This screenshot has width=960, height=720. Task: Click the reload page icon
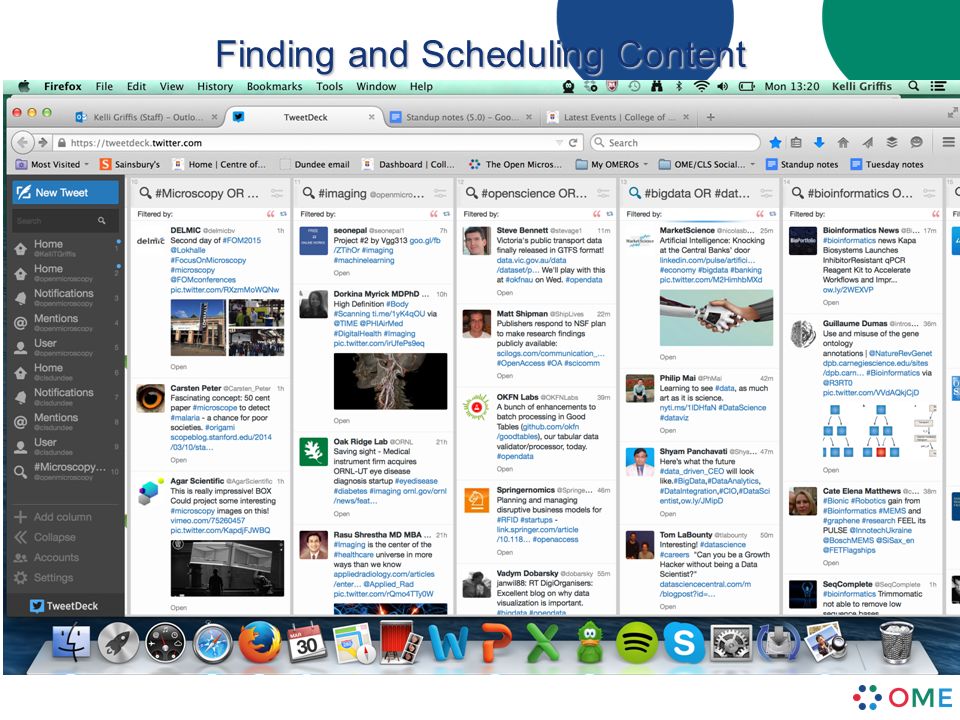pos(573,143)
